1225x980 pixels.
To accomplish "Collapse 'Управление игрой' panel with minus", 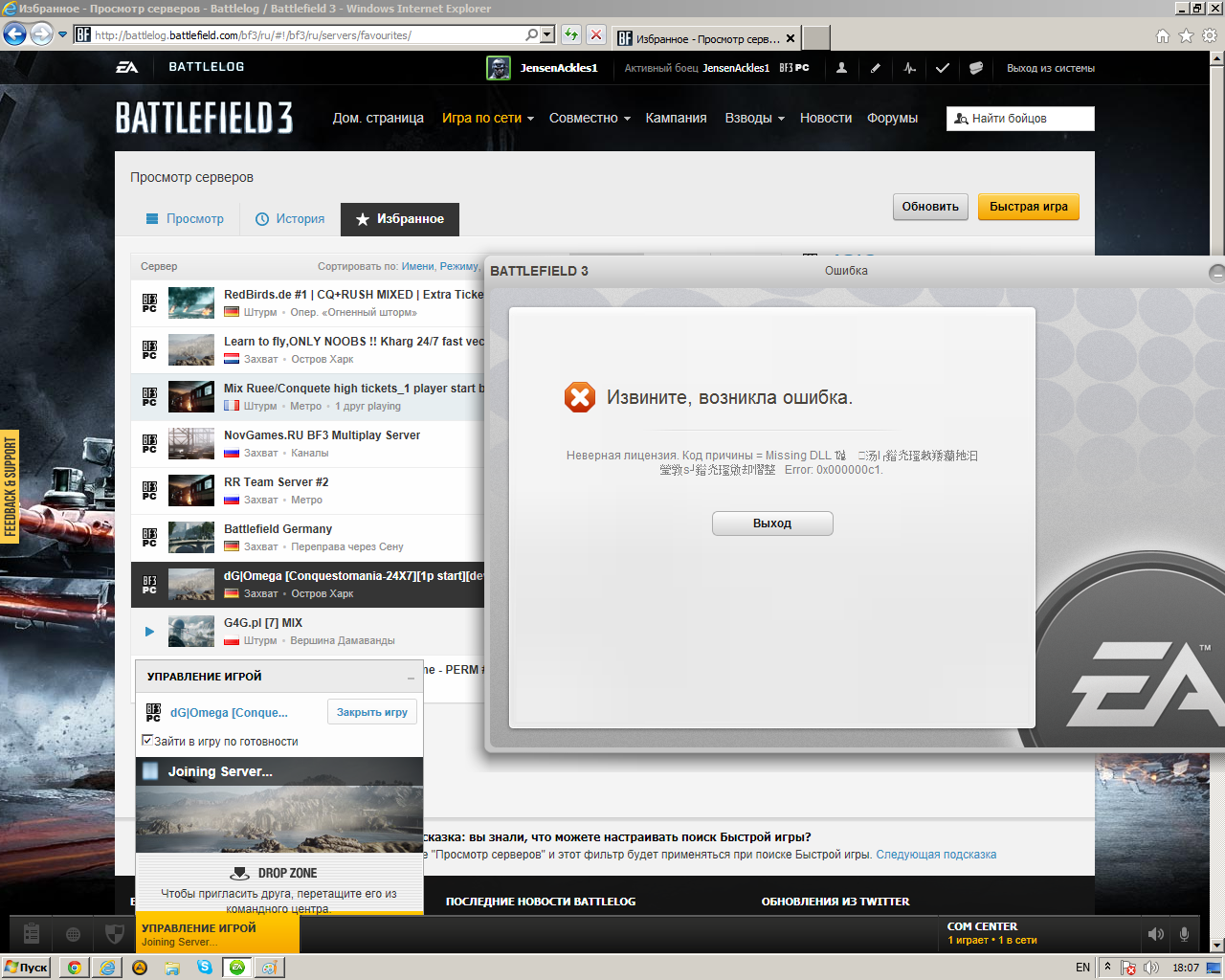I will pyautogui.click(x=411, y=677).
